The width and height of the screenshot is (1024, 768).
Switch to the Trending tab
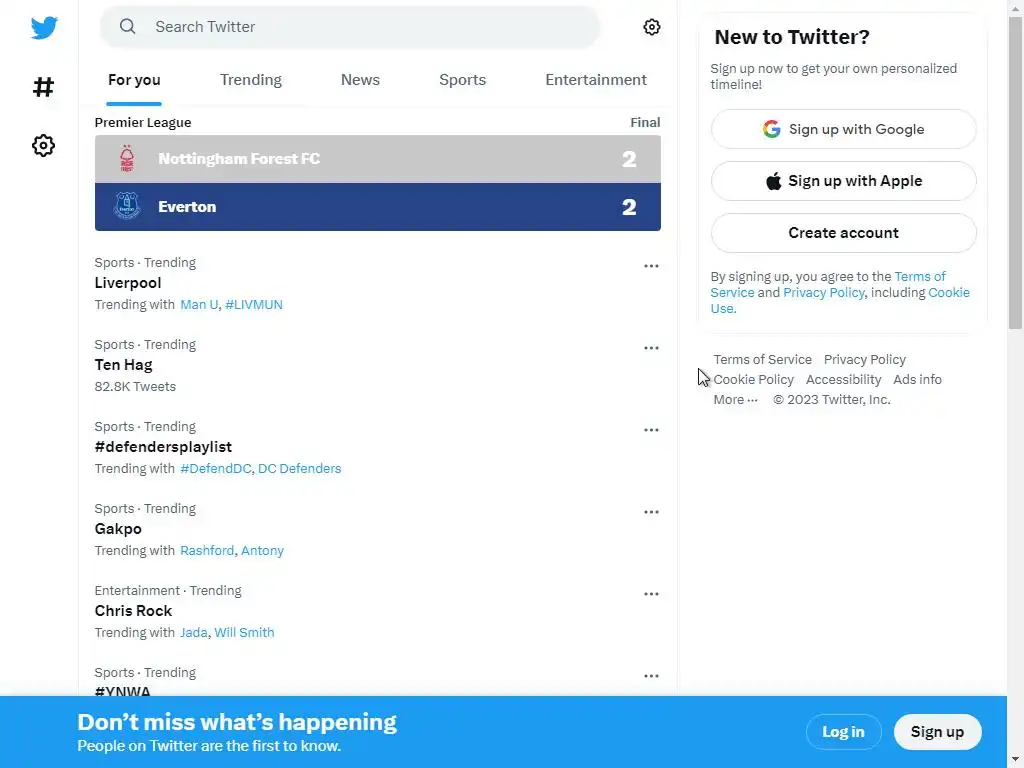251,80
